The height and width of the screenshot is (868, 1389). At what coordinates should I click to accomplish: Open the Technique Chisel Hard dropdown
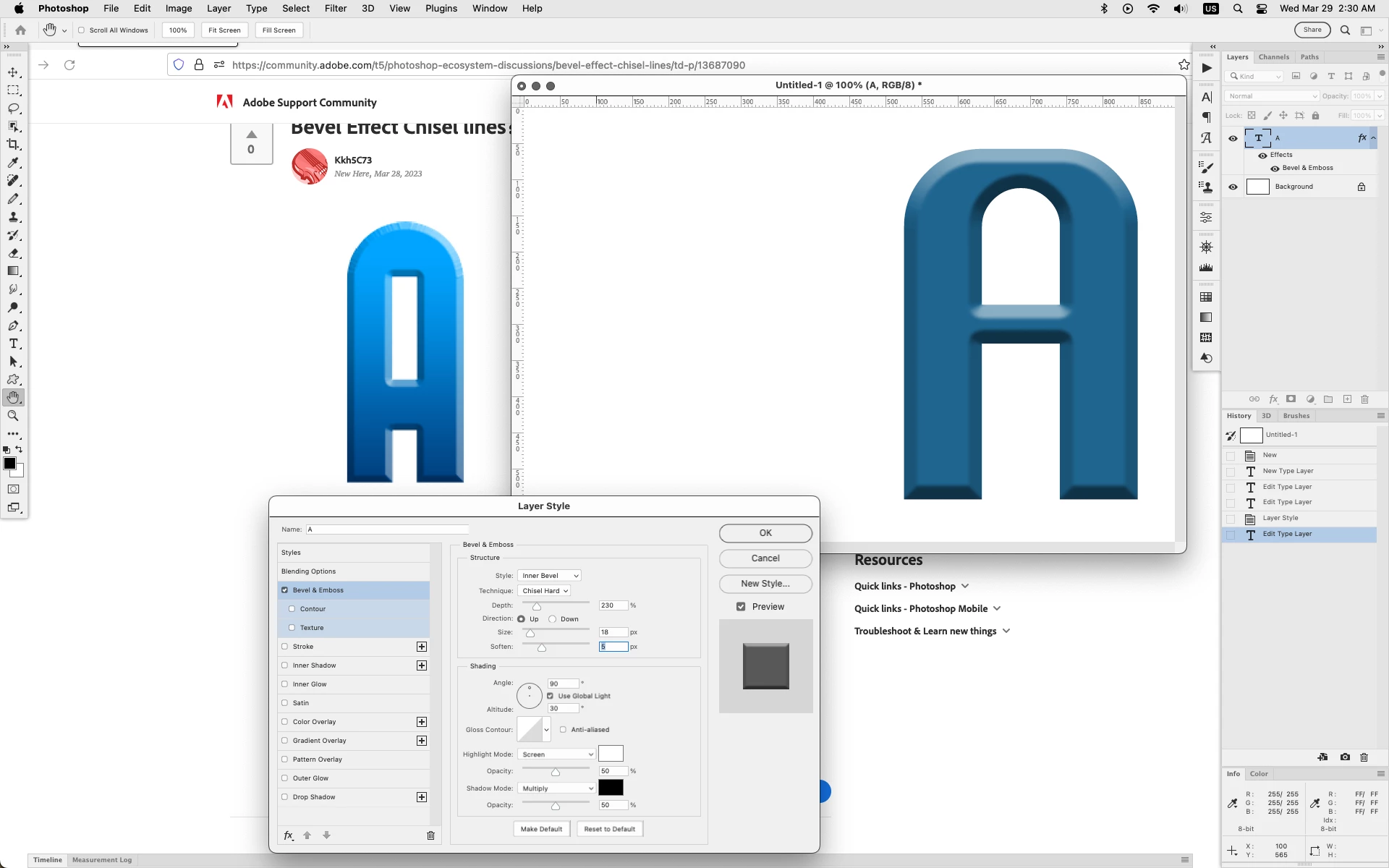coord(545,591)
